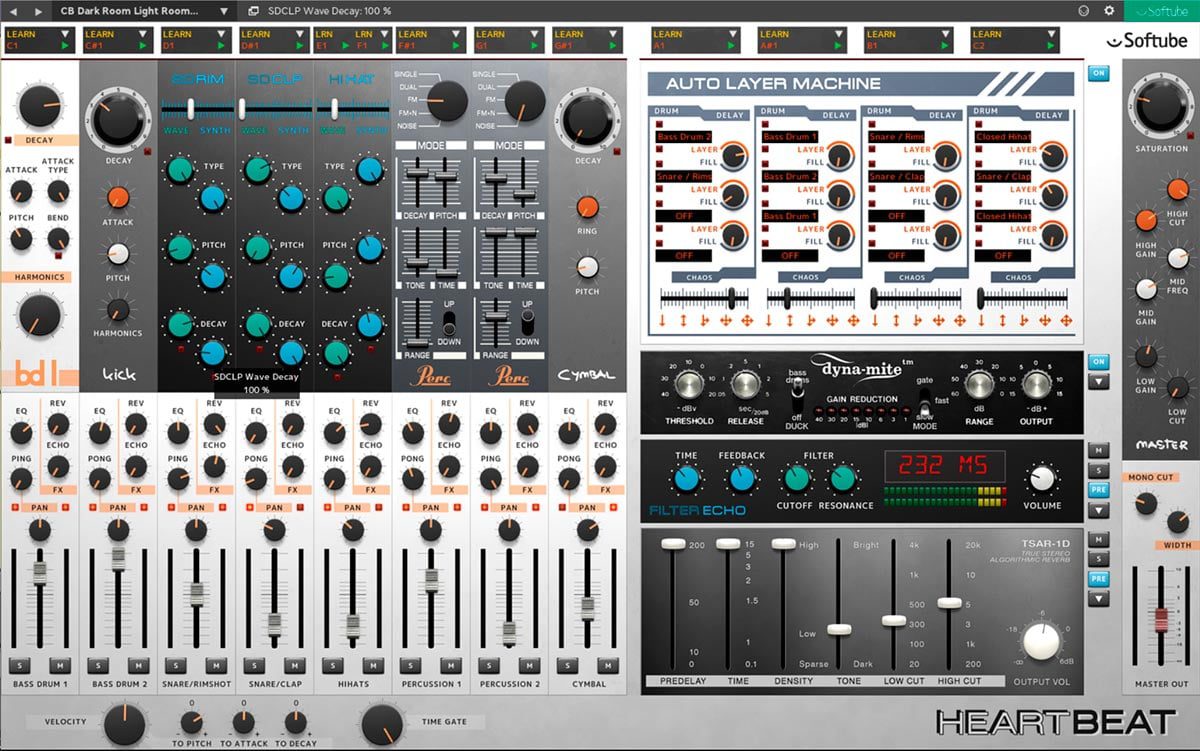The height and width of the screenshot is (751, 1200).
Task: Click the Dyna-mite output knob
Action: tap(1036, 385)
